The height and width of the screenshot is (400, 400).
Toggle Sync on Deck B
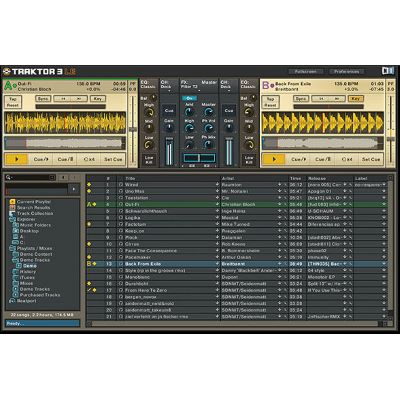click(301, 99)
